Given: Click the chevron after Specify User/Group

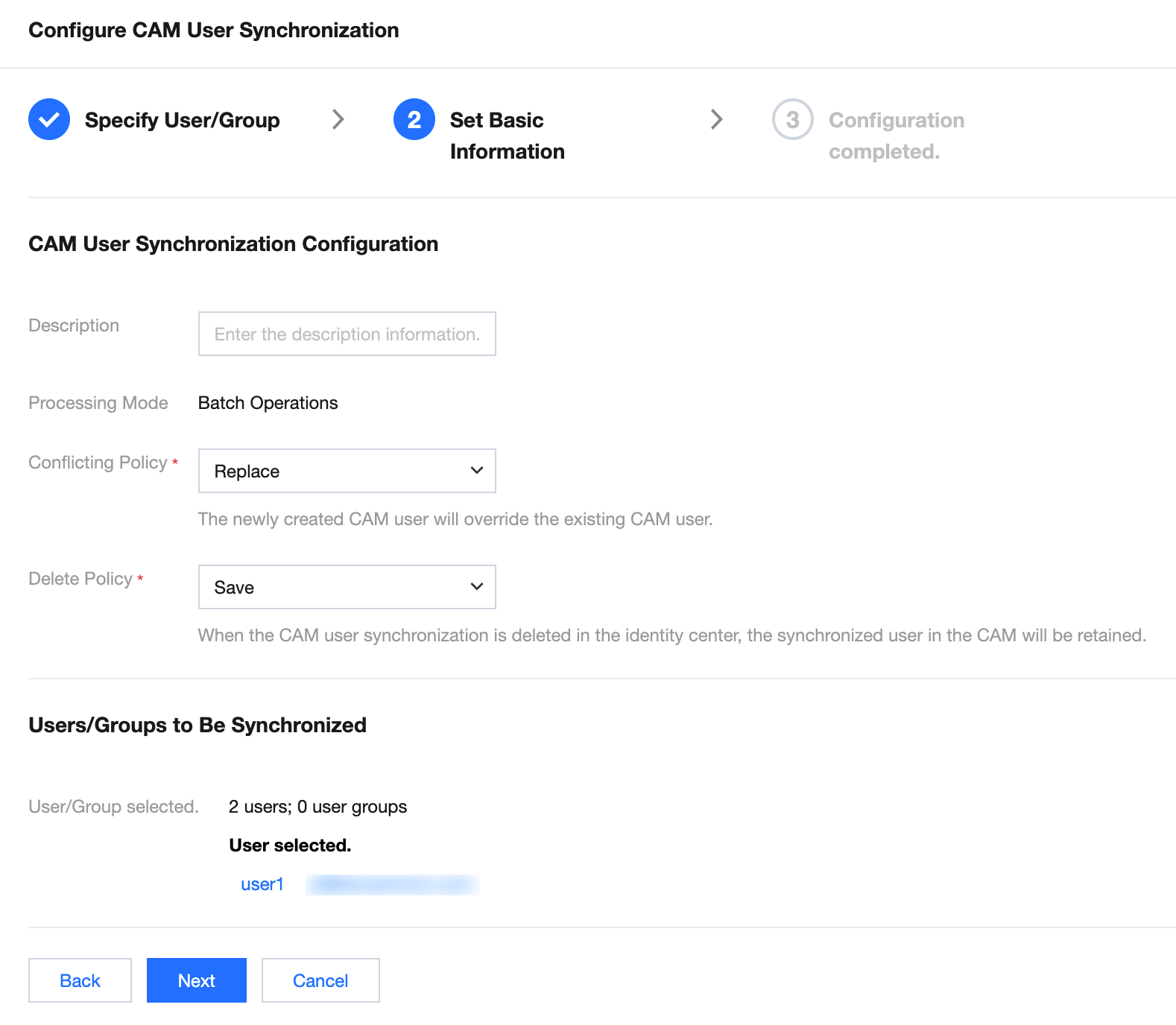Looking at the screenshot, I should point(338,119).
